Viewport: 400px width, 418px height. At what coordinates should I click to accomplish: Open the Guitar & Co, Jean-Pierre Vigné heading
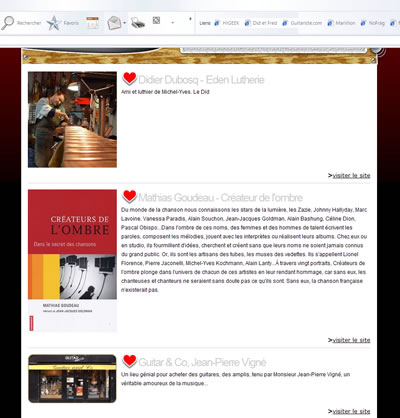(202, 362)
